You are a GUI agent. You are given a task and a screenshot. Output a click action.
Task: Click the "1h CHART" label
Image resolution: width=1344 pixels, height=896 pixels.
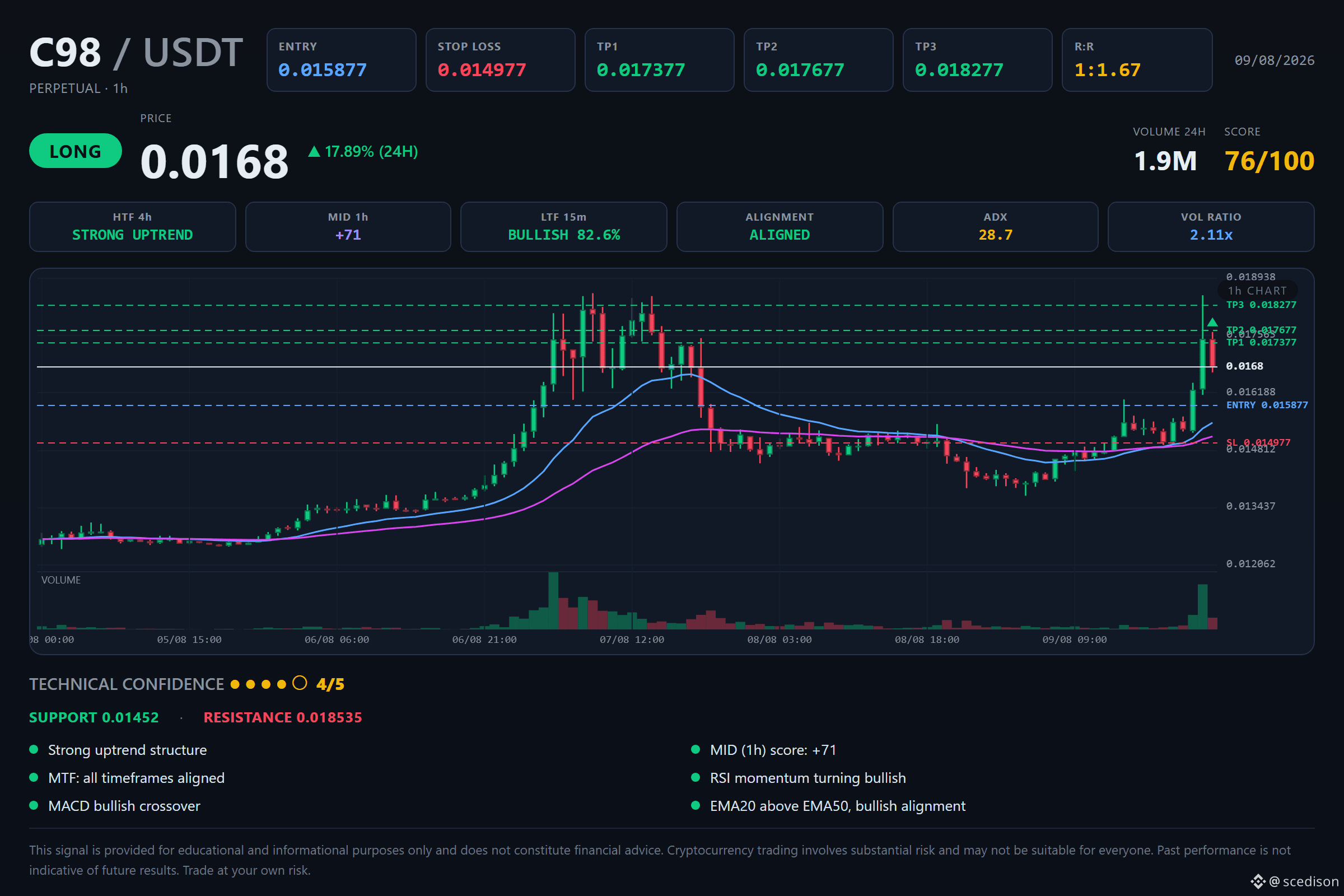click(1257, 291)
